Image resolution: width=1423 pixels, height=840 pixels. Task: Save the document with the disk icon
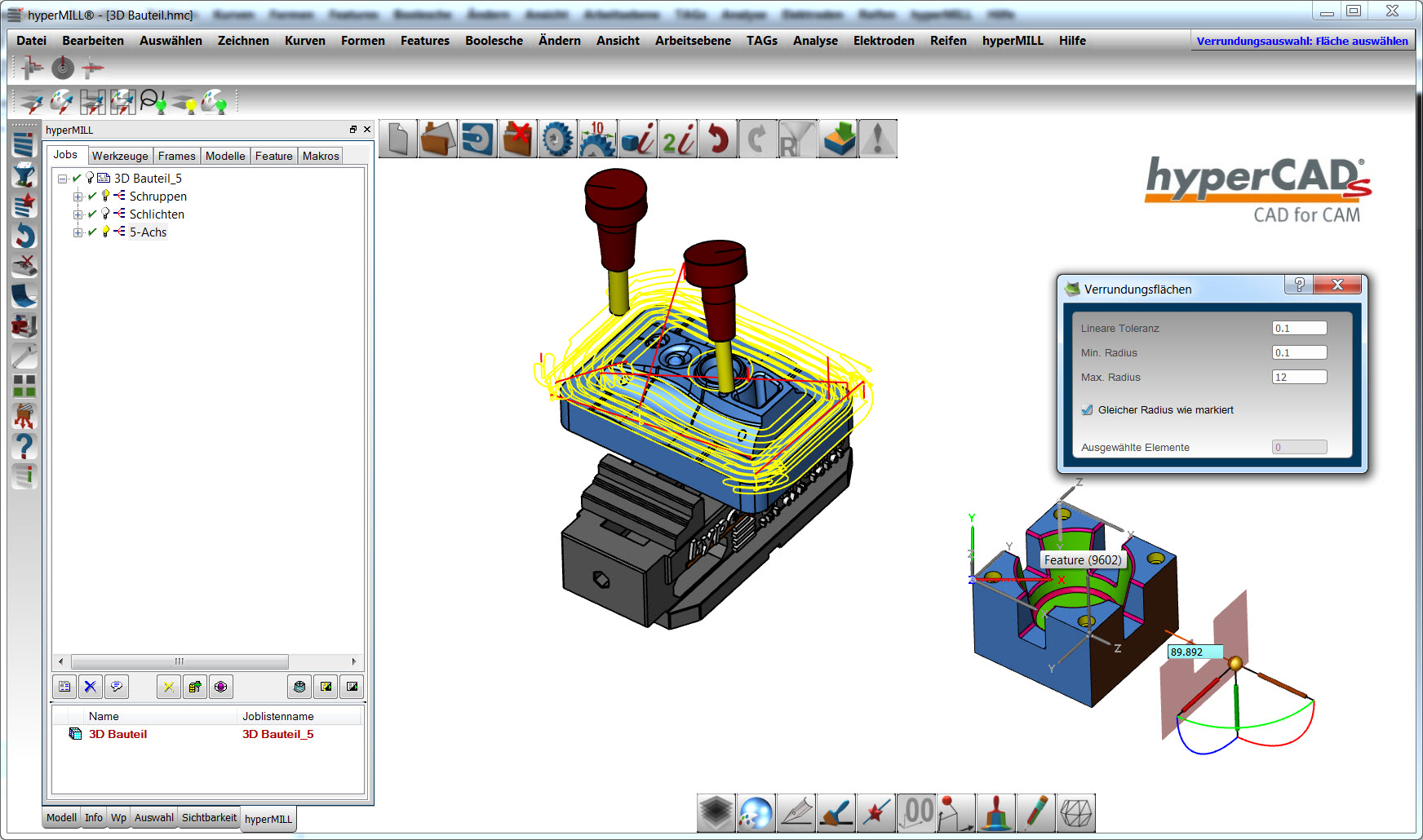[x=478, y=139]
